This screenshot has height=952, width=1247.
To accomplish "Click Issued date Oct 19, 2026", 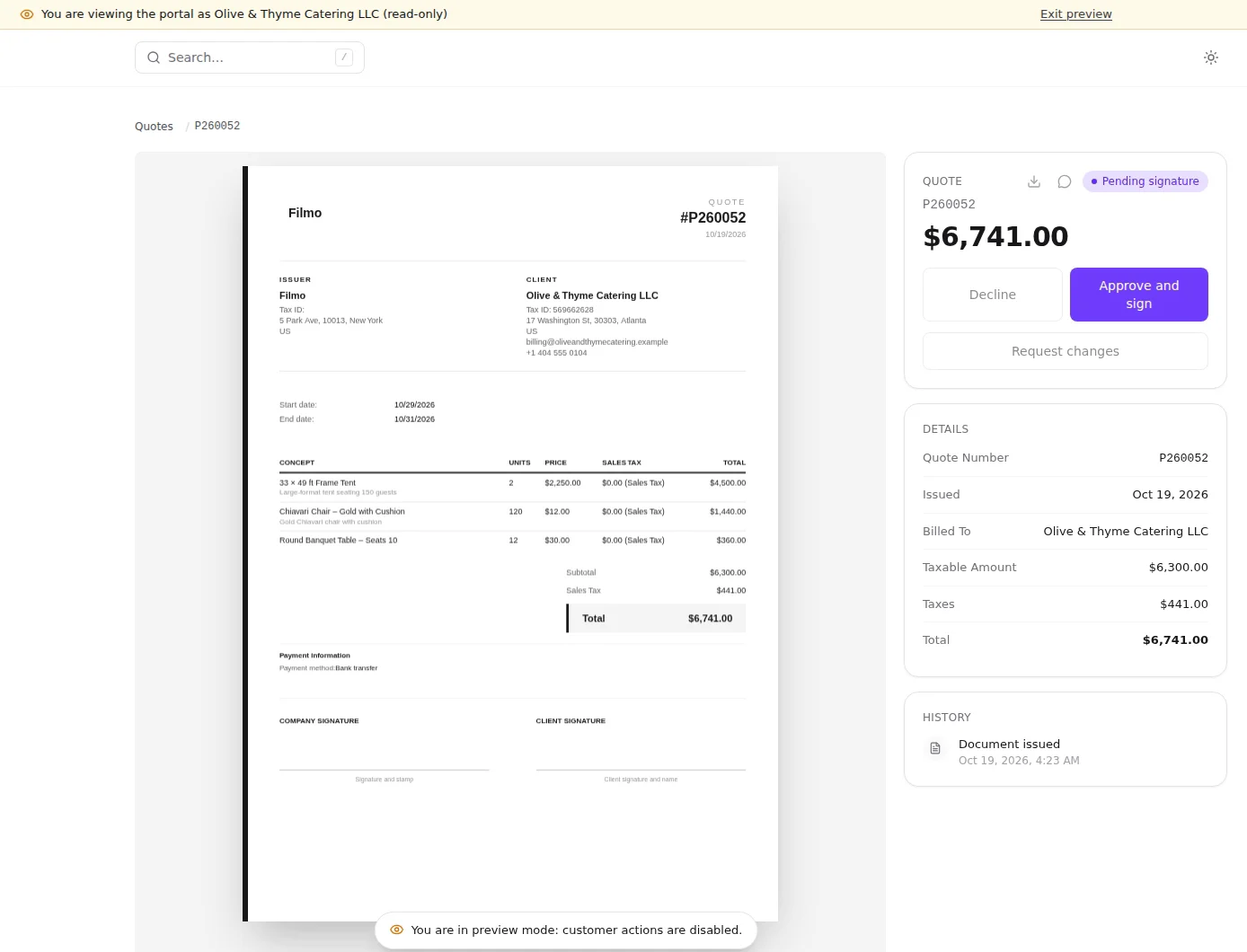I will pyautogui.click(x=1170, y=495).
